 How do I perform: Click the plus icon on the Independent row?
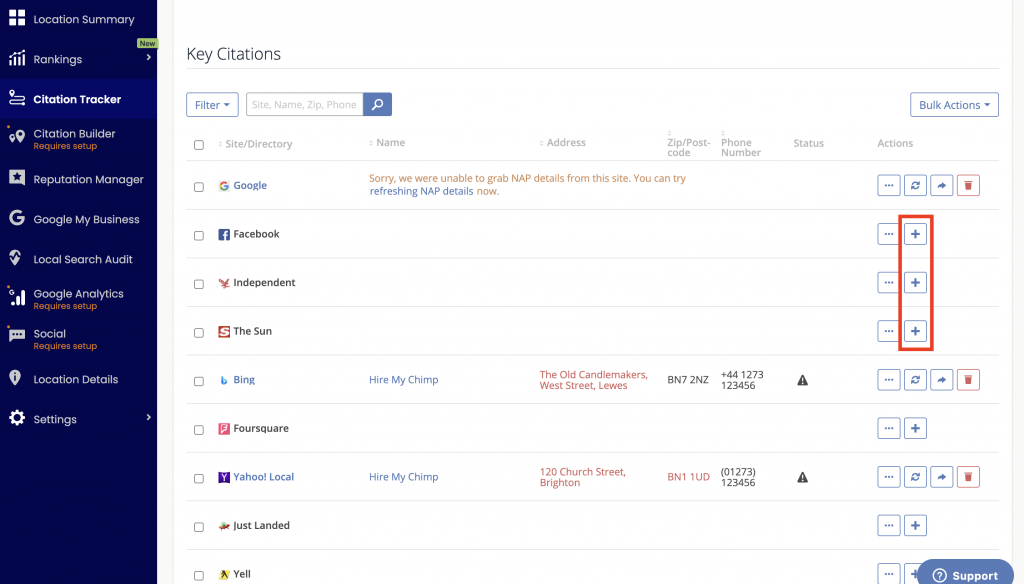pos(915,282)
